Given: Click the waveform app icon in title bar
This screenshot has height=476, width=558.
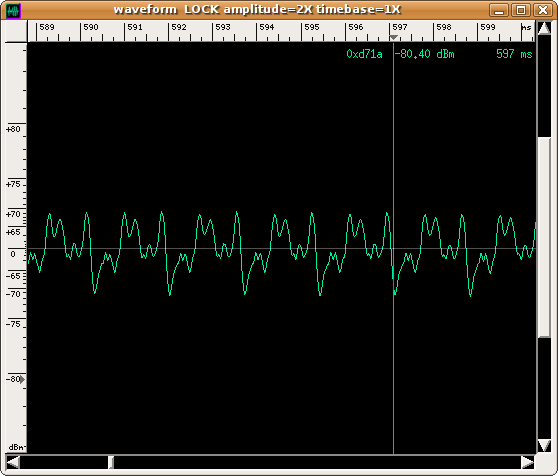Looking at the screenshot, I should tap(13, 10).
